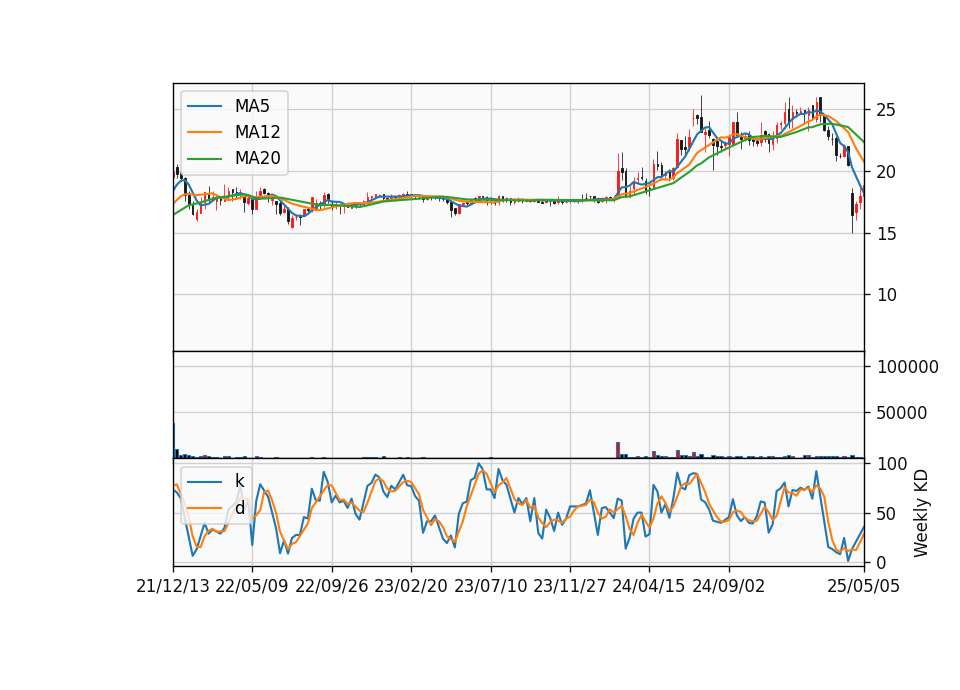Screen dimensions: 960x690
Task: Click the k legend label in KD panel
Action: [x=239, y=481]
